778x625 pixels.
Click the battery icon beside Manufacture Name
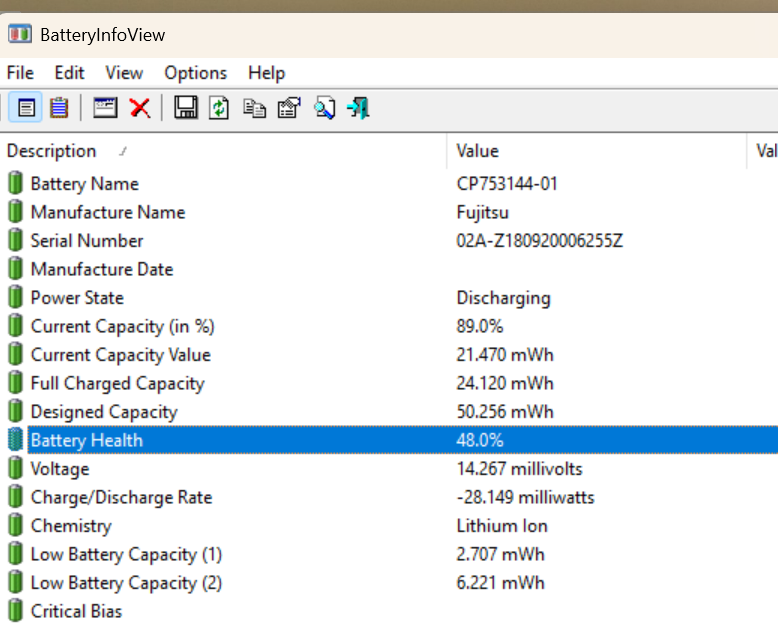[15, 211]
